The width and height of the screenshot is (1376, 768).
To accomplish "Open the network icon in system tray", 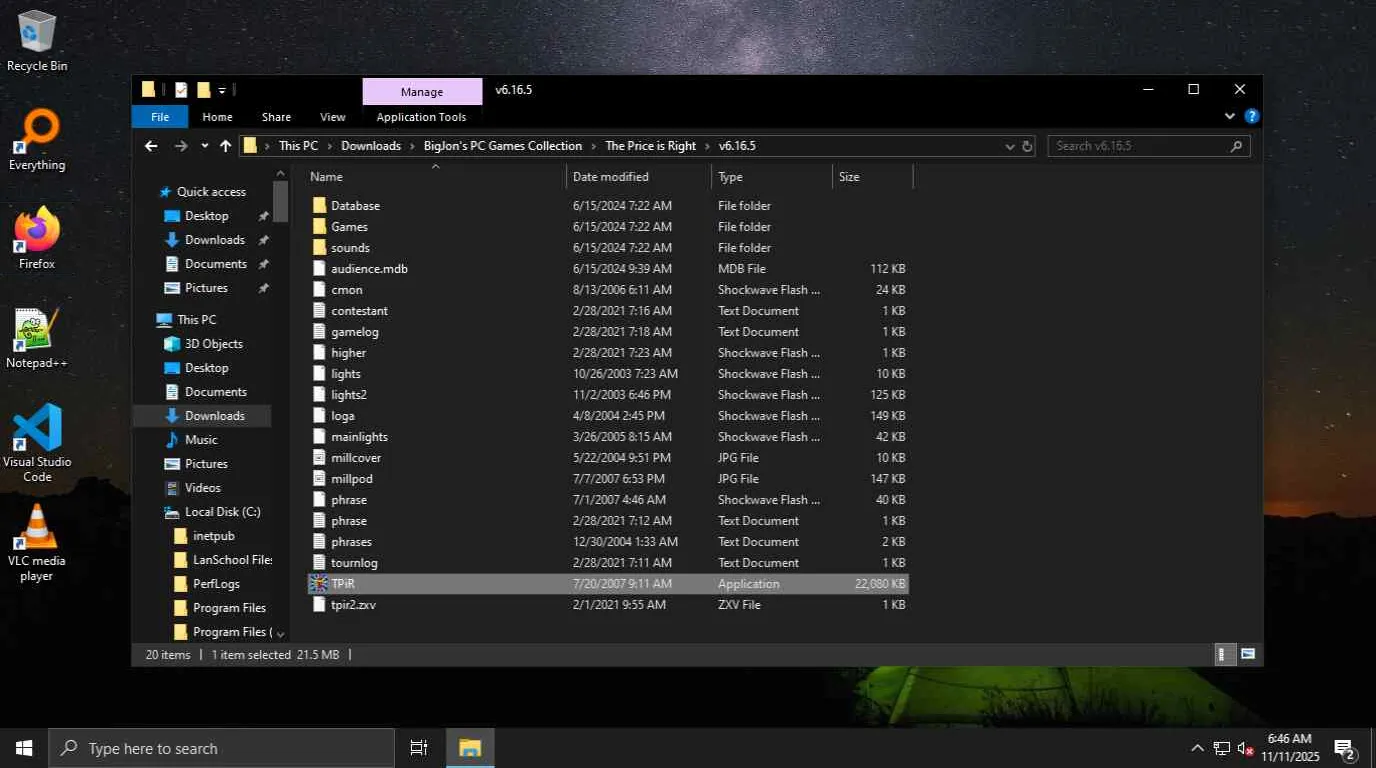I will [1222, 748].
